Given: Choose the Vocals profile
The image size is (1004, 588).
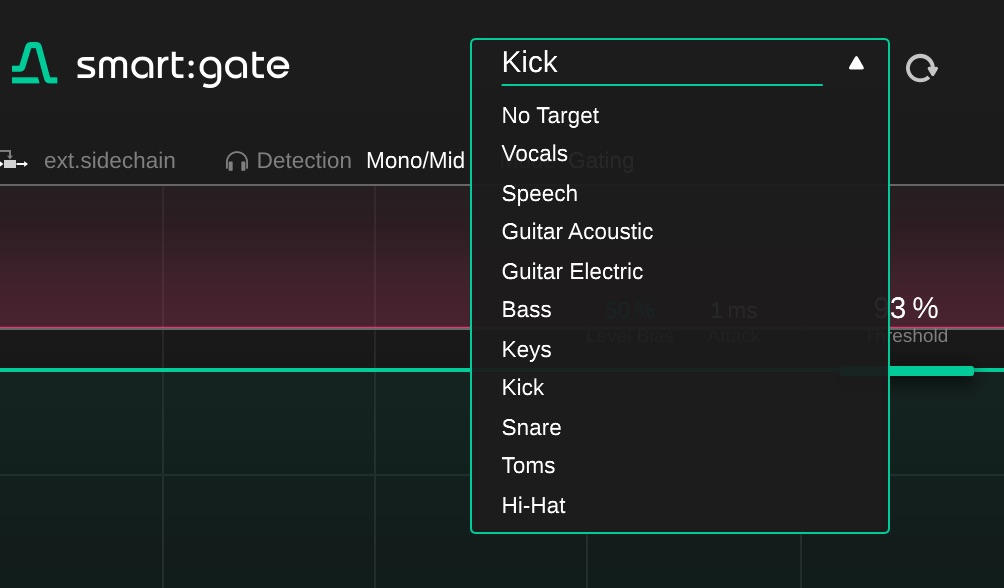Looking at the screenshot, I should pyautogui.click(x=535, y=154).
